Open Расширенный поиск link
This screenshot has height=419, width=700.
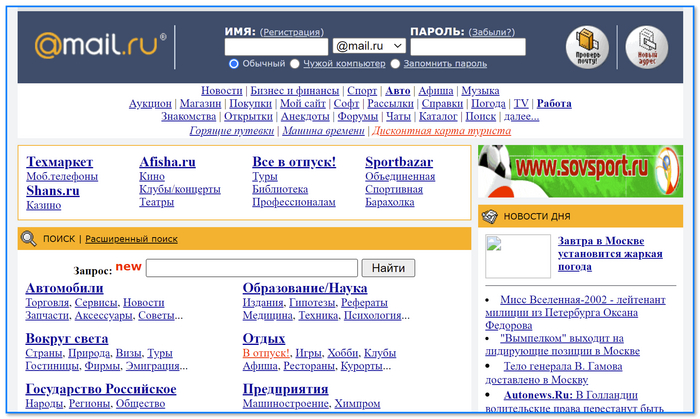coord(131,239)
